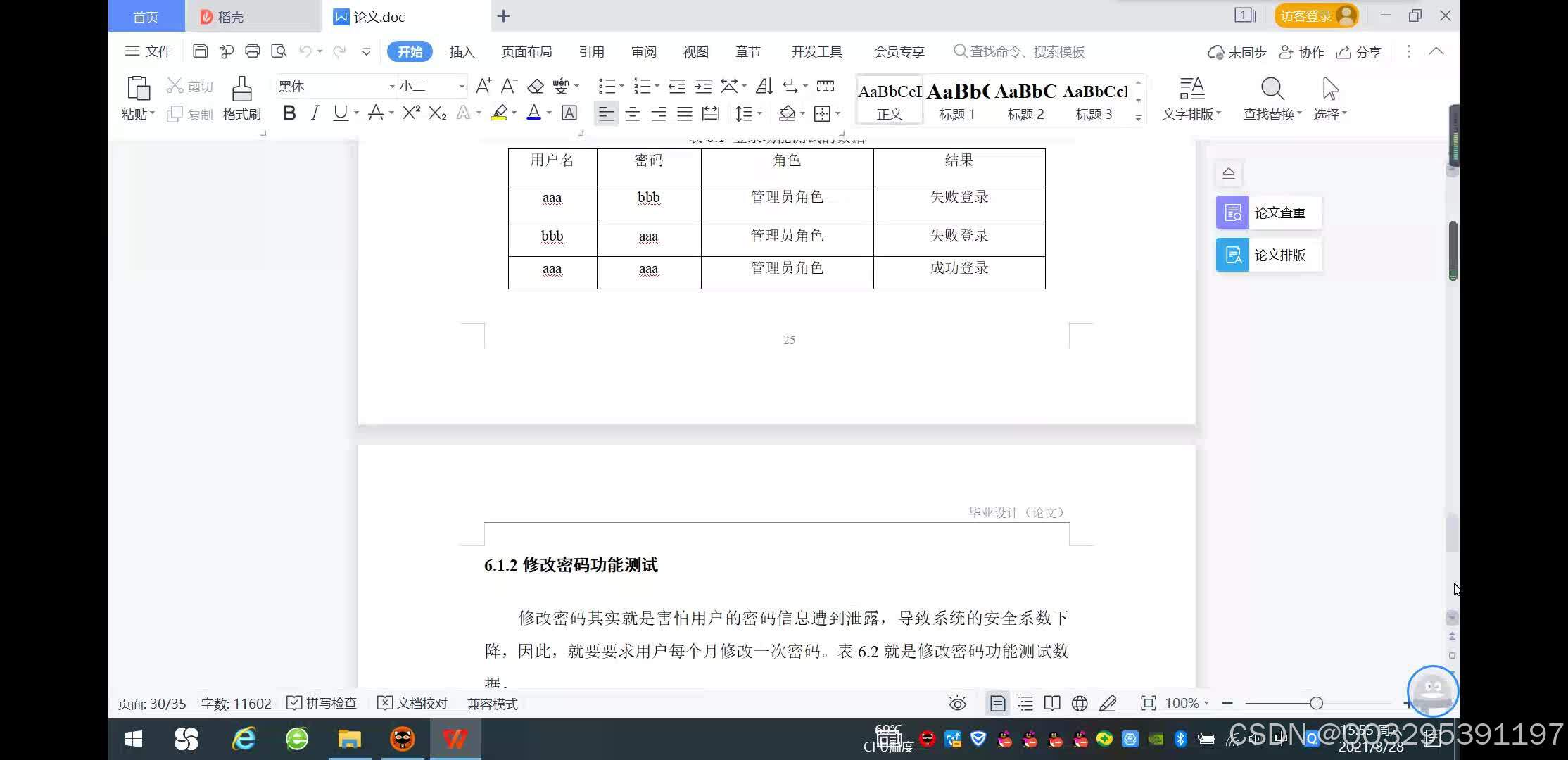Click the Paste clipboard icon
The image size is (1568, 760).
tap(138, 89)
